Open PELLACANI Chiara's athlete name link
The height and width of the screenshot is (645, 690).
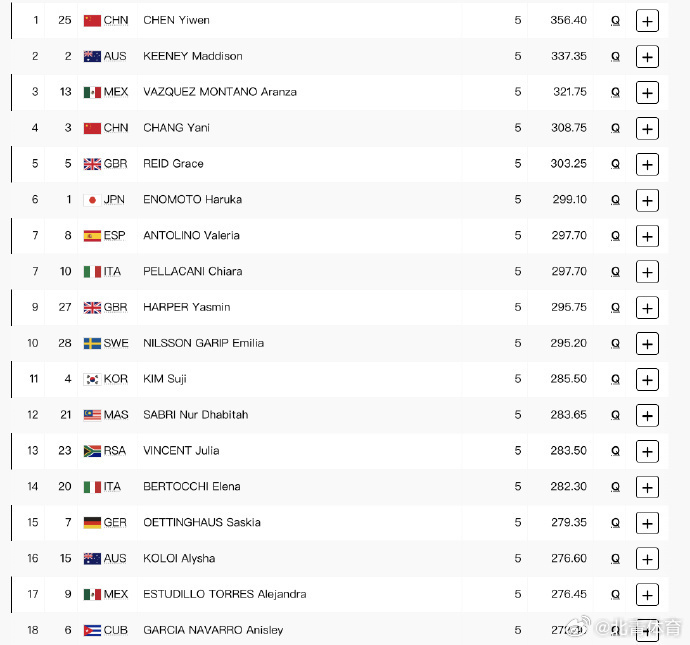[x=193, y=271]
